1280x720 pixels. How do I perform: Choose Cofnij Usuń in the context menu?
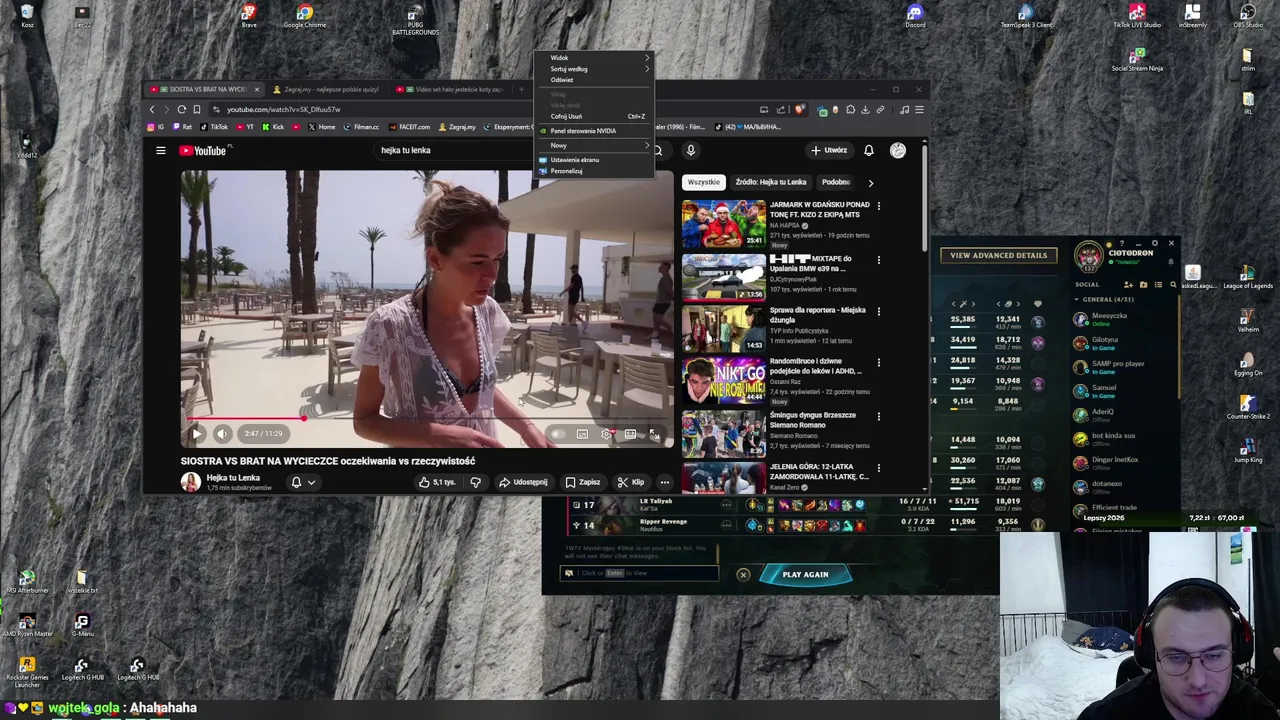(x=594, y=116)
